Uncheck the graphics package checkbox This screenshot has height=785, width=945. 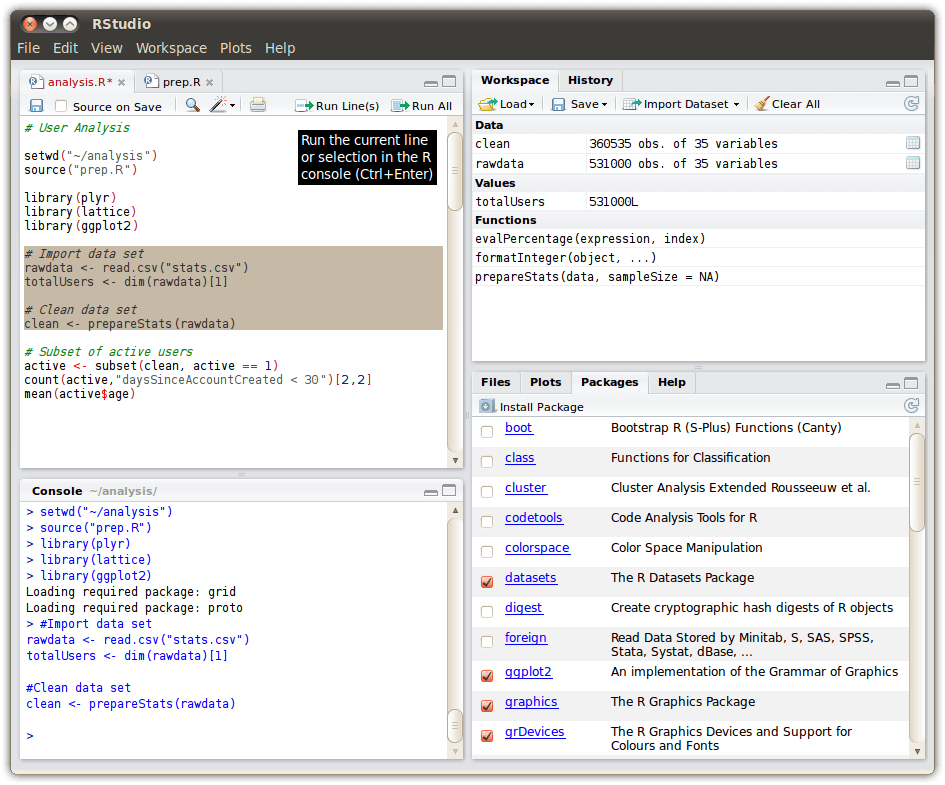(x=487, y=705)
